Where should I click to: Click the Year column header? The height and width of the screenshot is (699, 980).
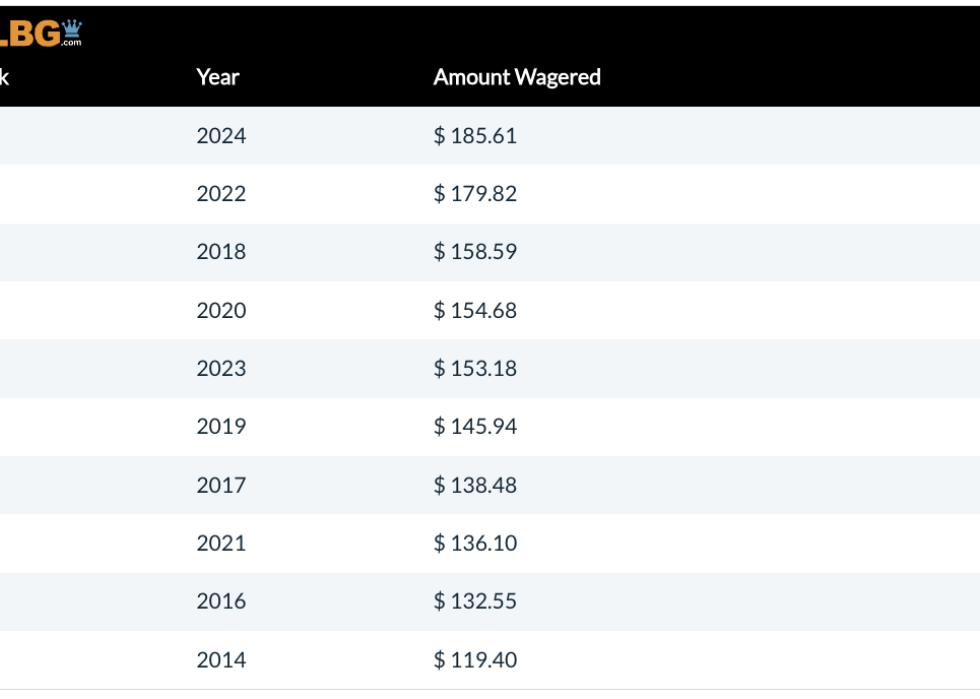tap(217, 77)
